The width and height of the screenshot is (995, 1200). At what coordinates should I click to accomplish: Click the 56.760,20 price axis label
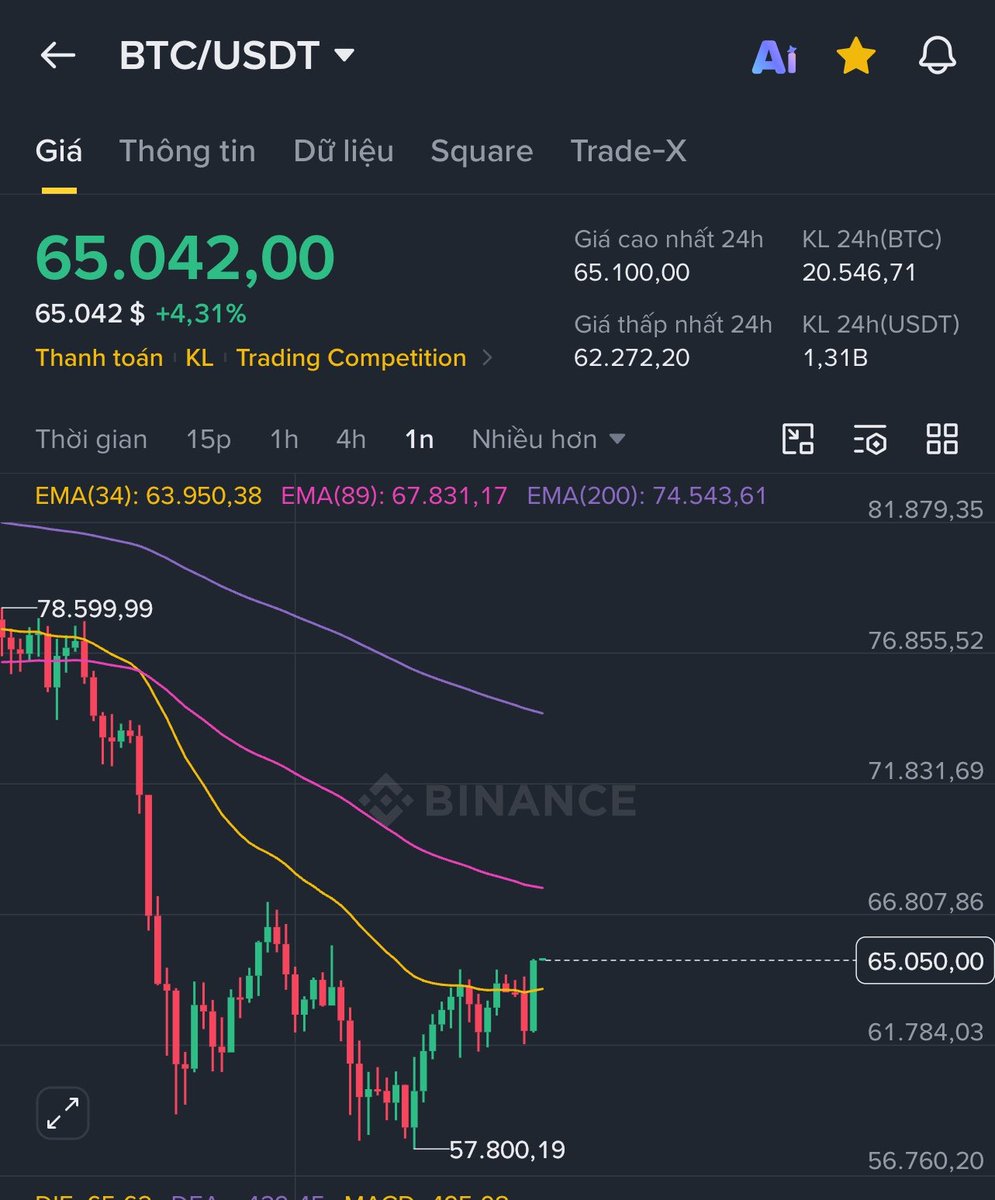(x=926, y=1161)
